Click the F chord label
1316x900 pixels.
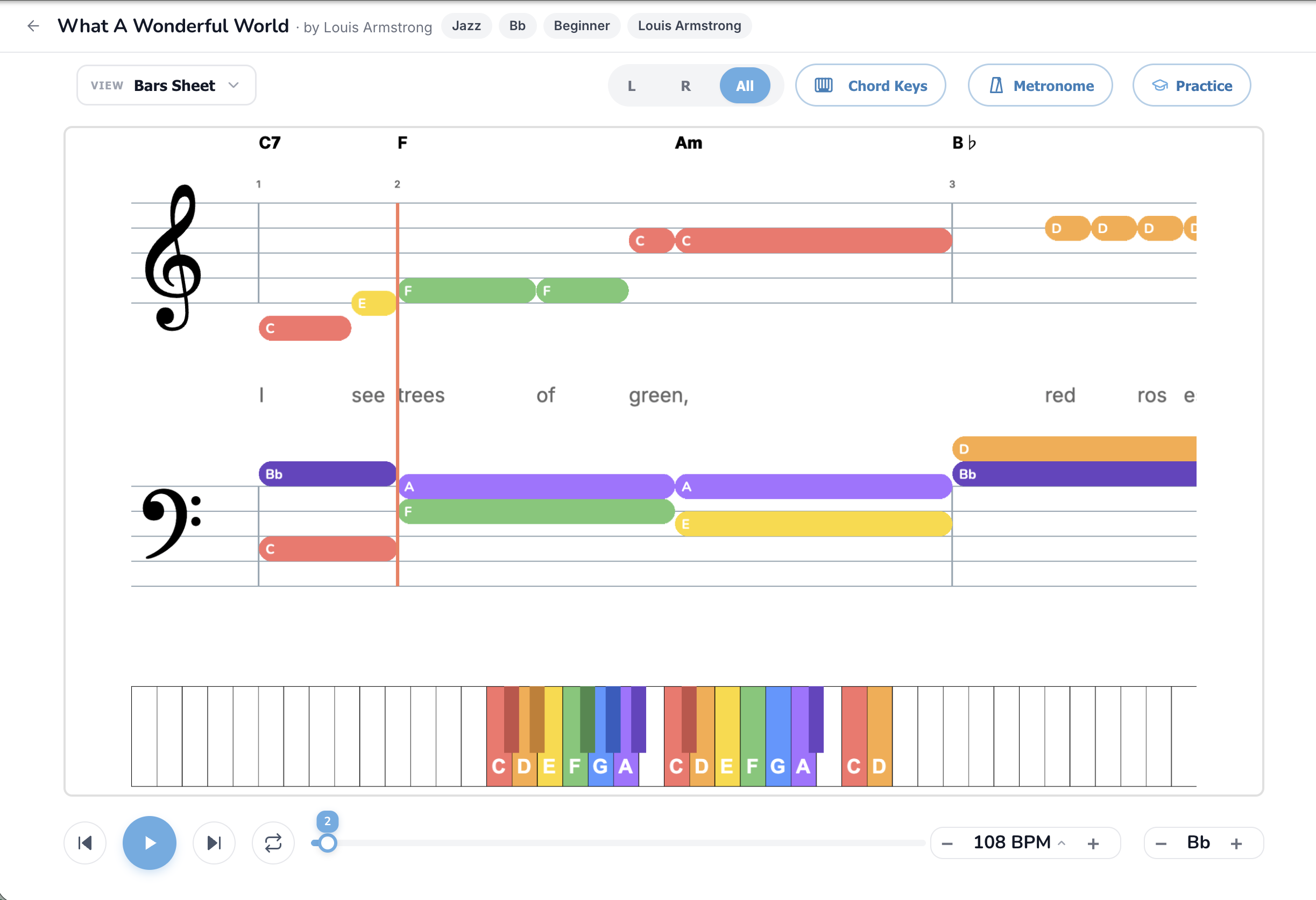coord(402,143)
